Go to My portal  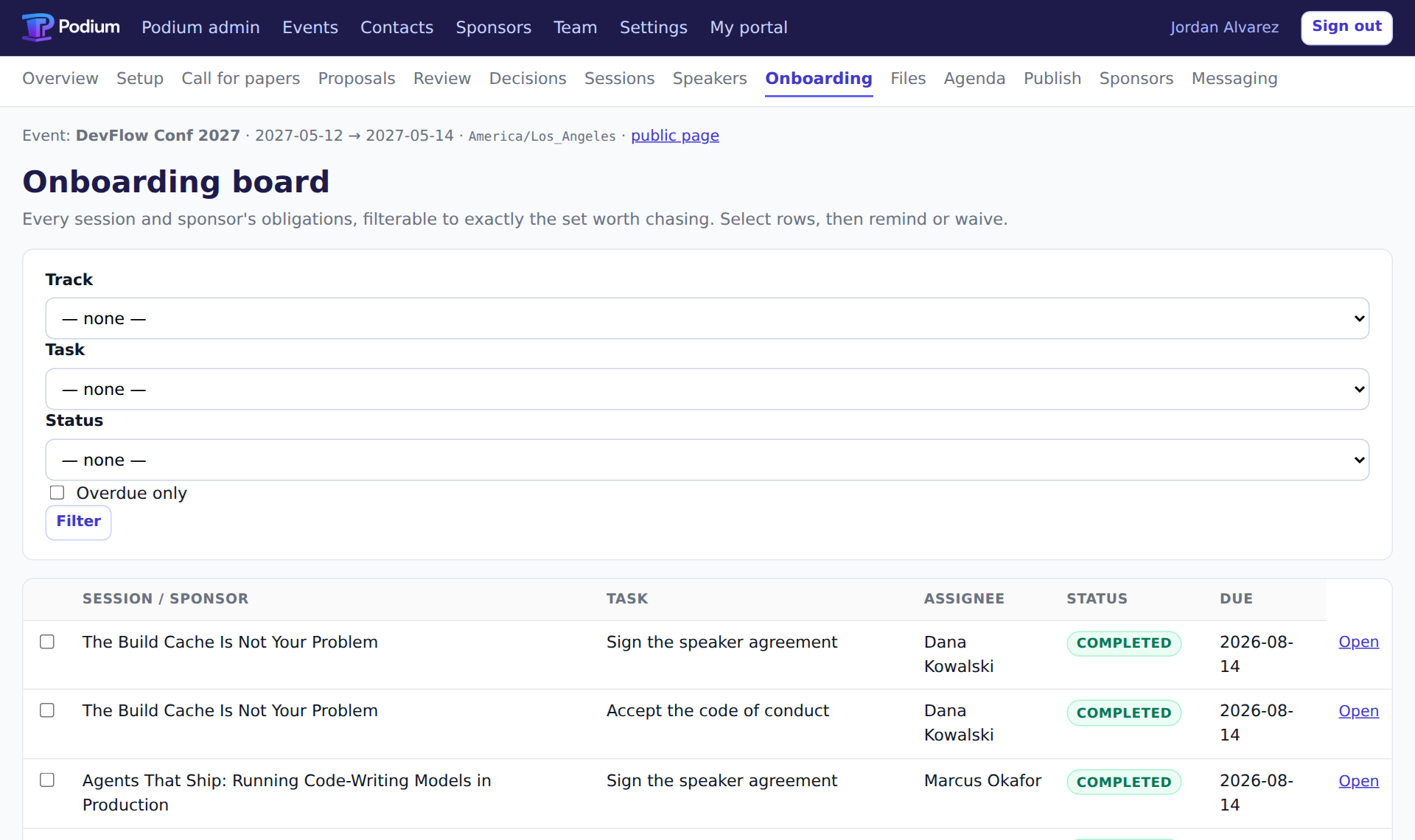(748, 27)
